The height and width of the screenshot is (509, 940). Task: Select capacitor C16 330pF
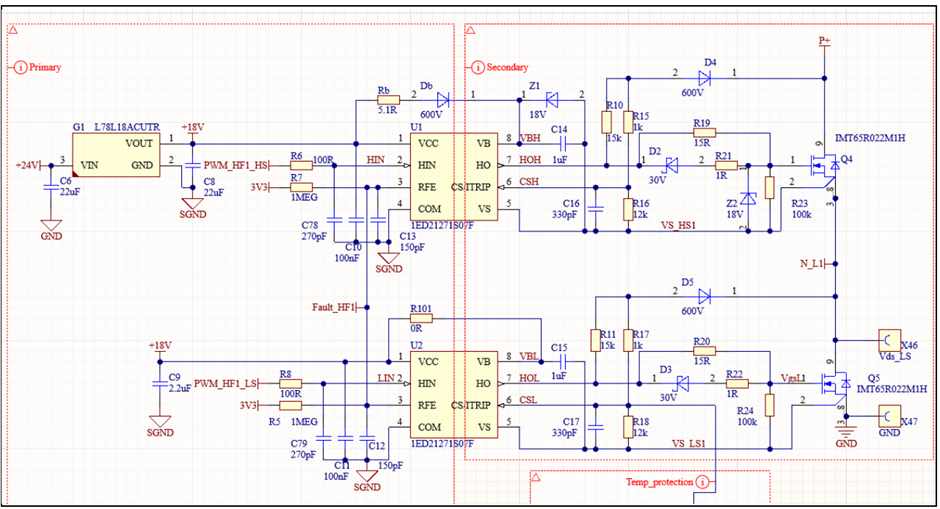click(595, 209)
